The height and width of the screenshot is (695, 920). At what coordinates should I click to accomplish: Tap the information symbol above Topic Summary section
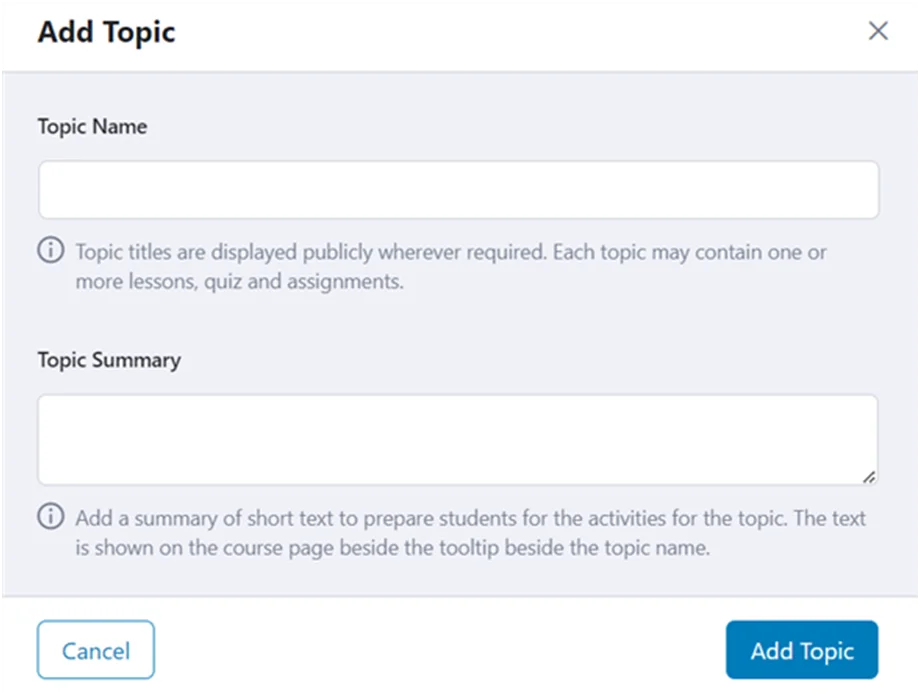[x=50, y=250]
